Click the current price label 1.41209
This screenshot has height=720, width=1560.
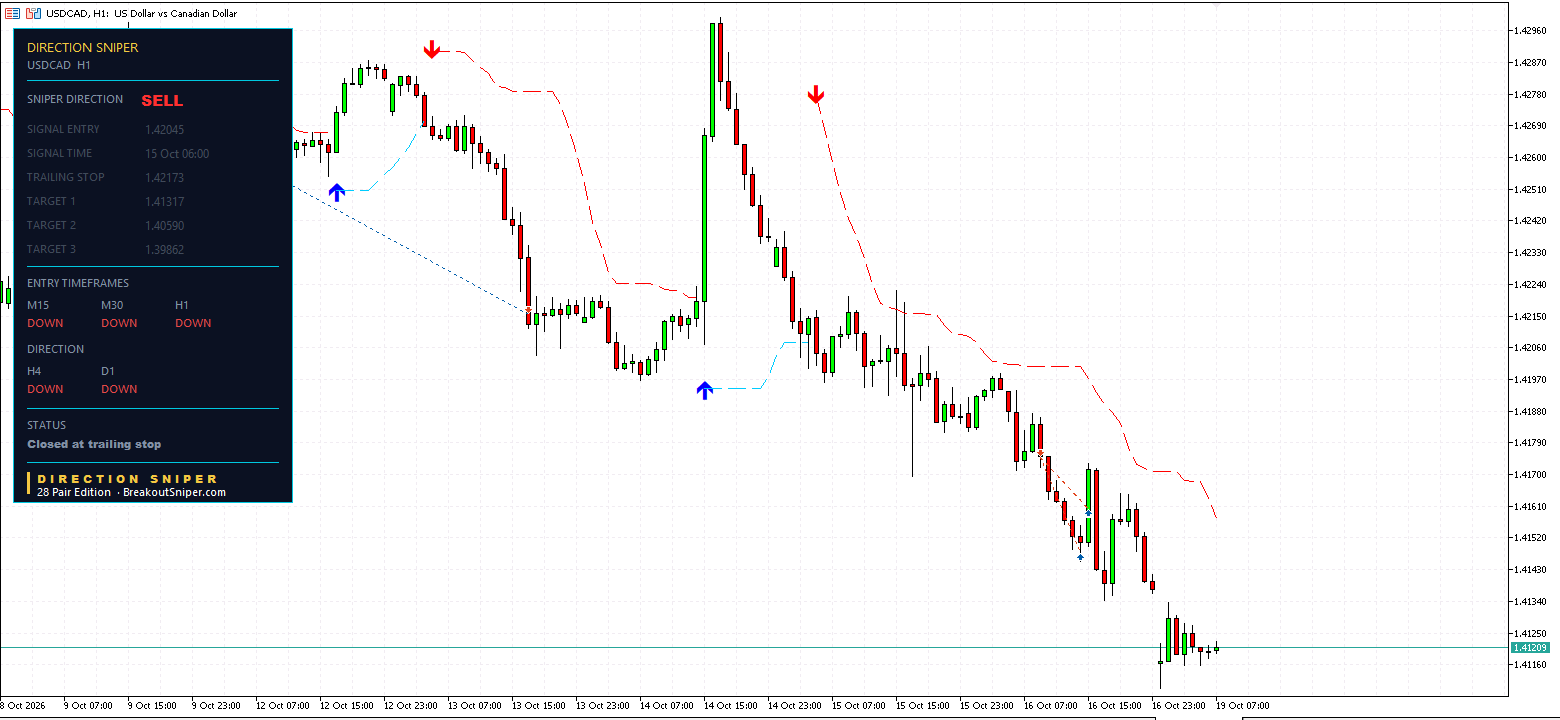tap(1529, 648)
